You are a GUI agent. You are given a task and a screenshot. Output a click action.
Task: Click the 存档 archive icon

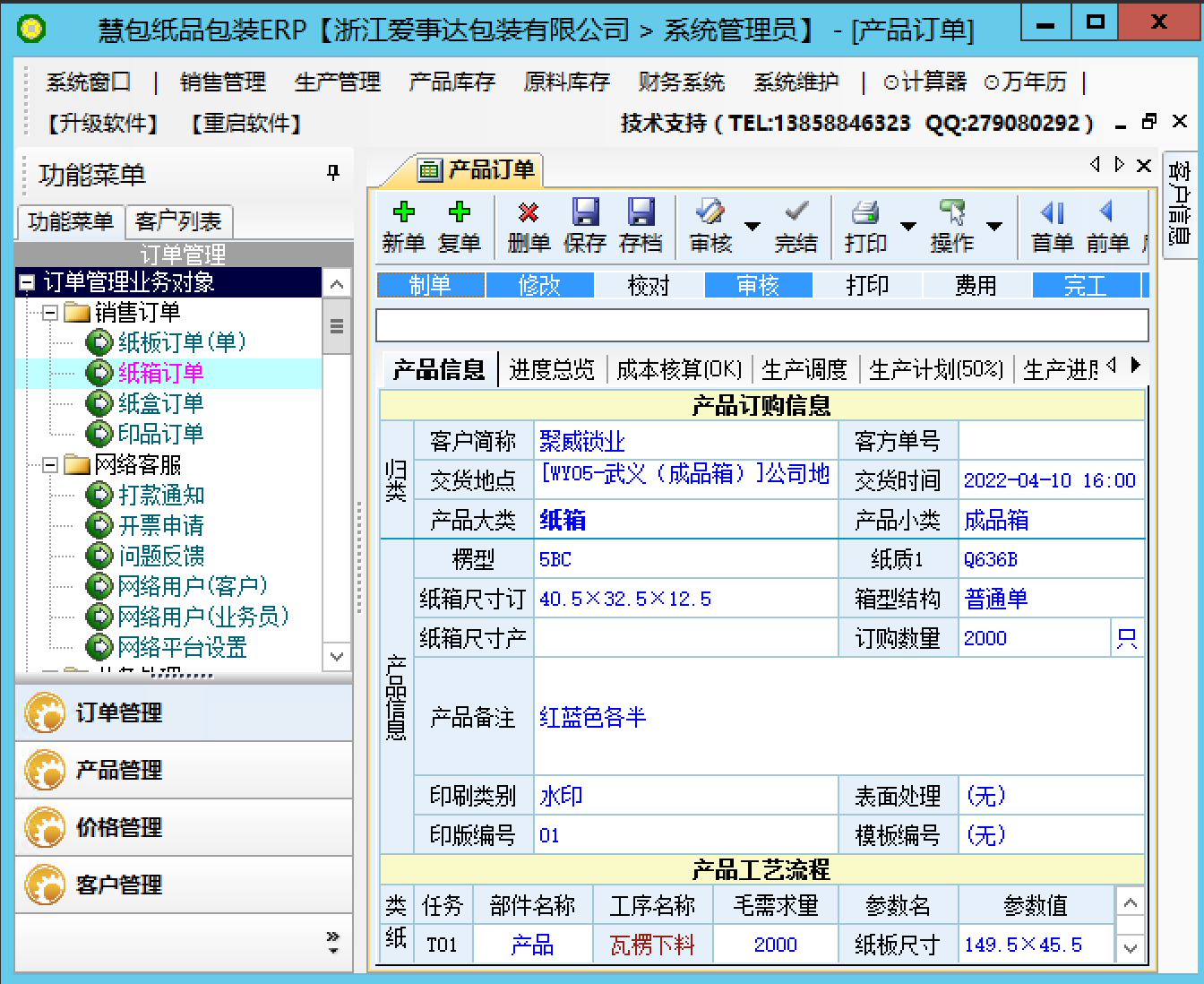point(641,212)
